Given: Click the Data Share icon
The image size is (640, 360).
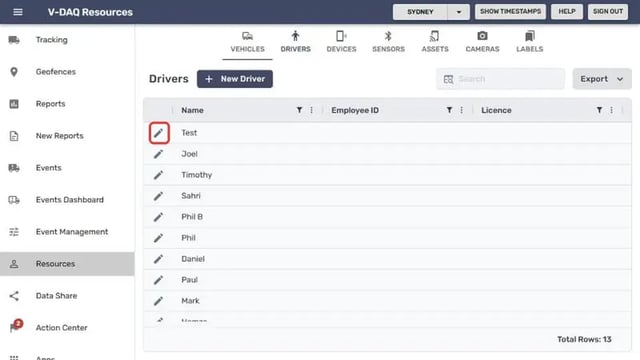Looking at the screenshot, I should (x=14, y=296).
